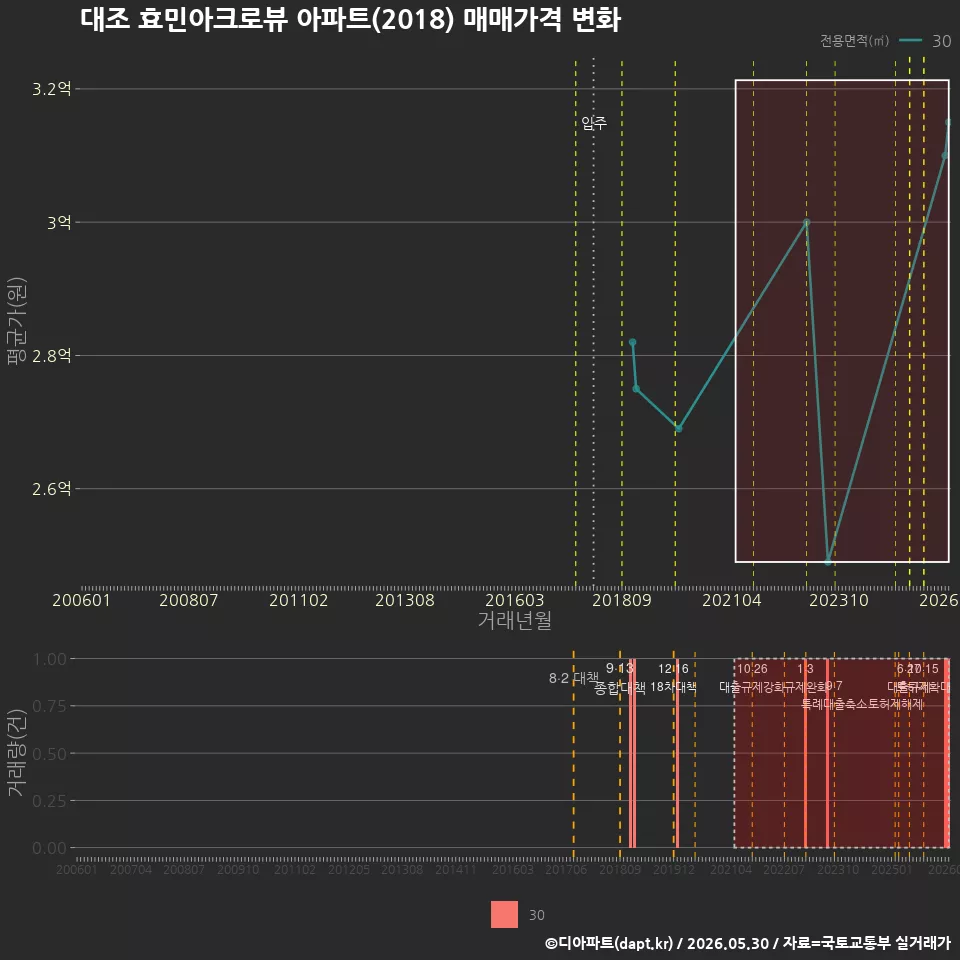Click the 0.75 volume axis label
The height and width of the screenshot is (960, 960).
tap(50, 707)
